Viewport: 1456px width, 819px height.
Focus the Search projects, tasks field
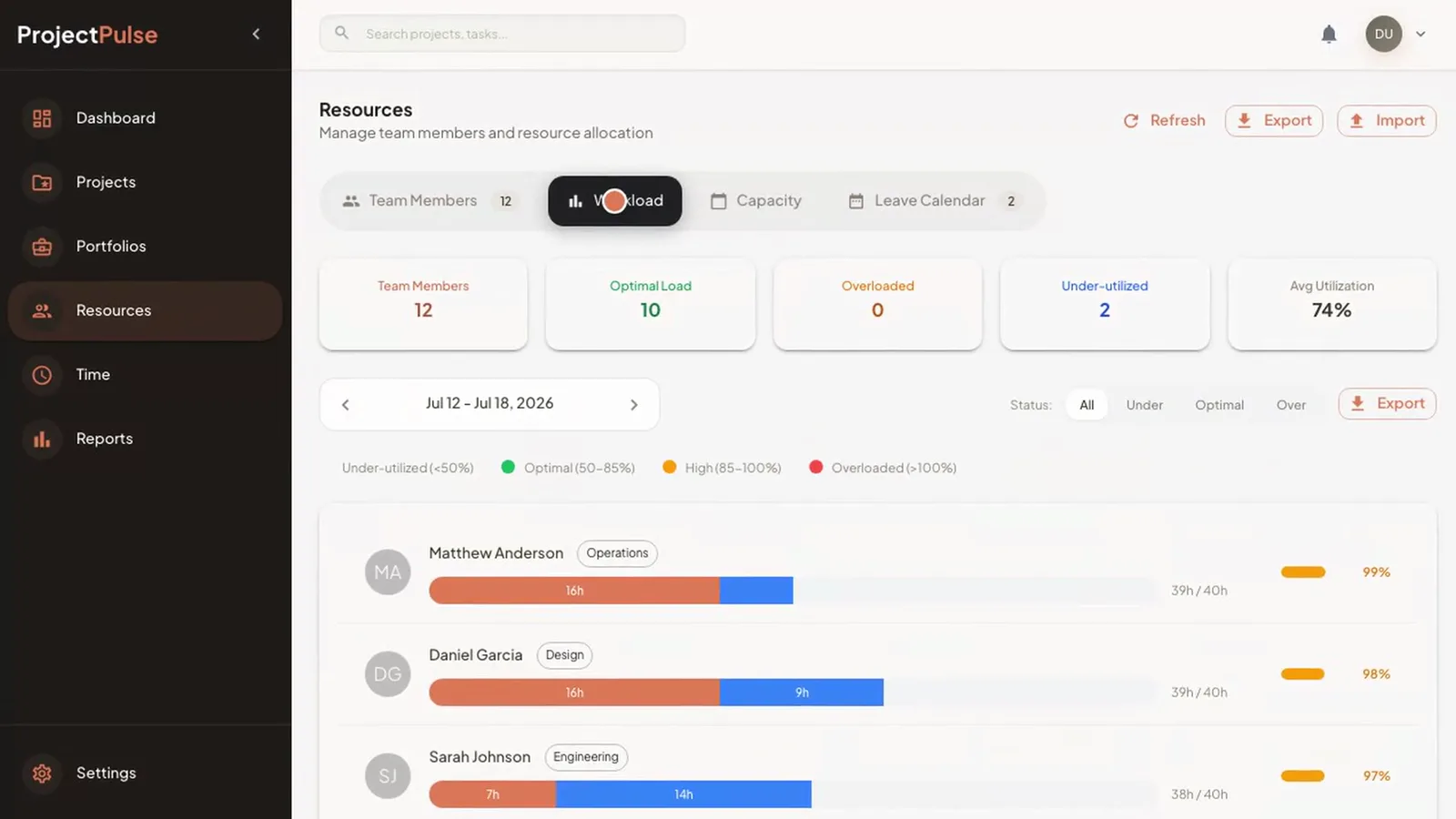[502, 34]
